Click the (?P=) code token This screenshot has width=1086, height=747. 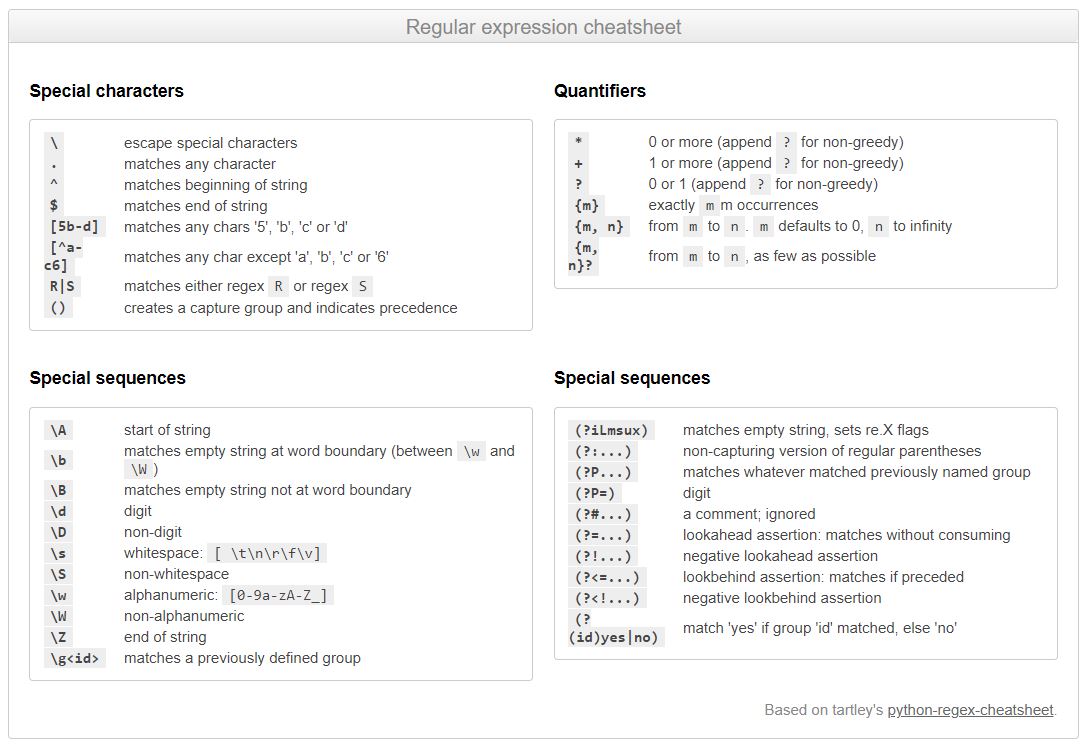pyautogui.click(x=595, y=493)
